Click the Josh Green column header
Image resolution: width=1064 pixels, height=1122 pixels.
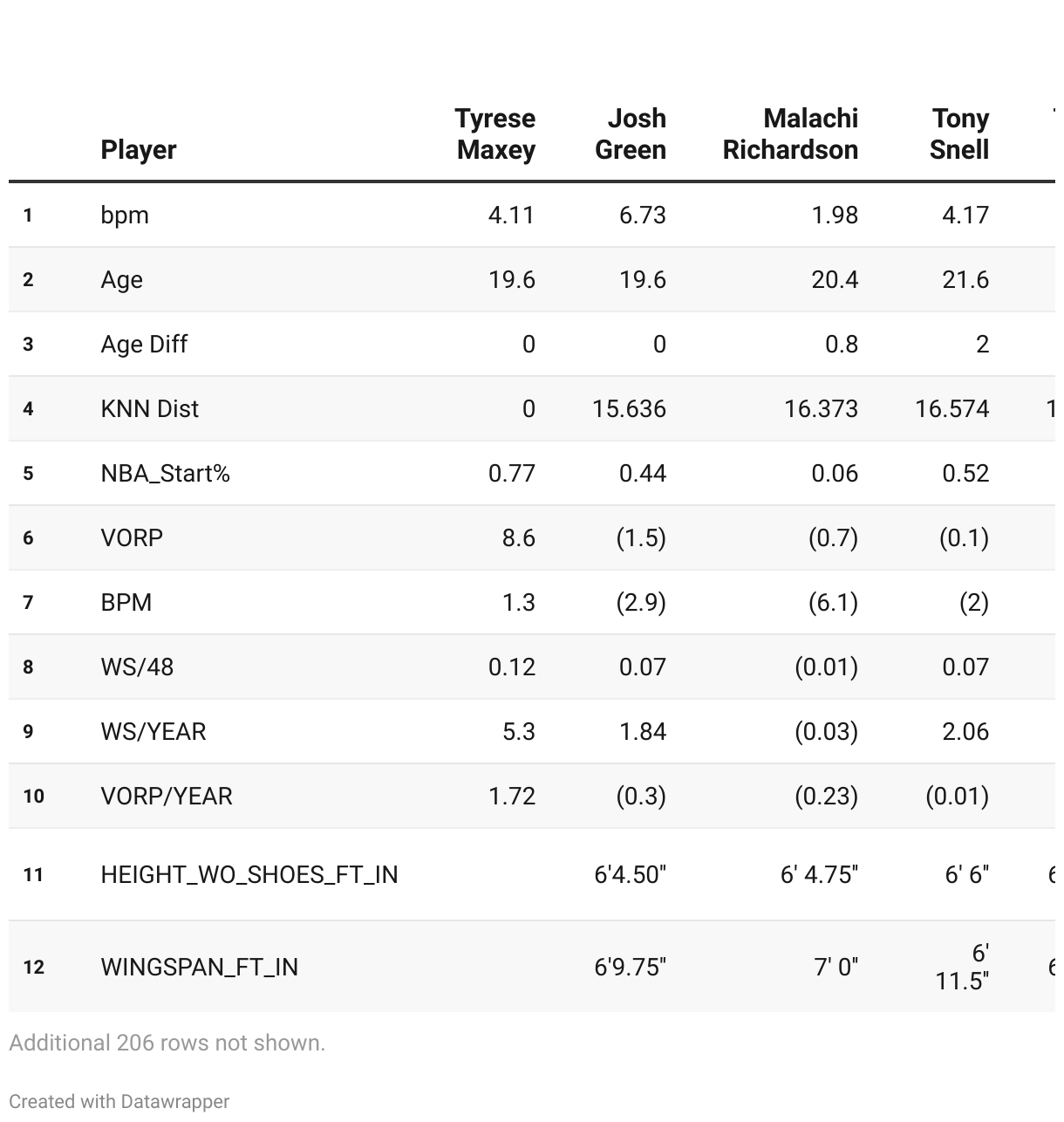point(630,134)
